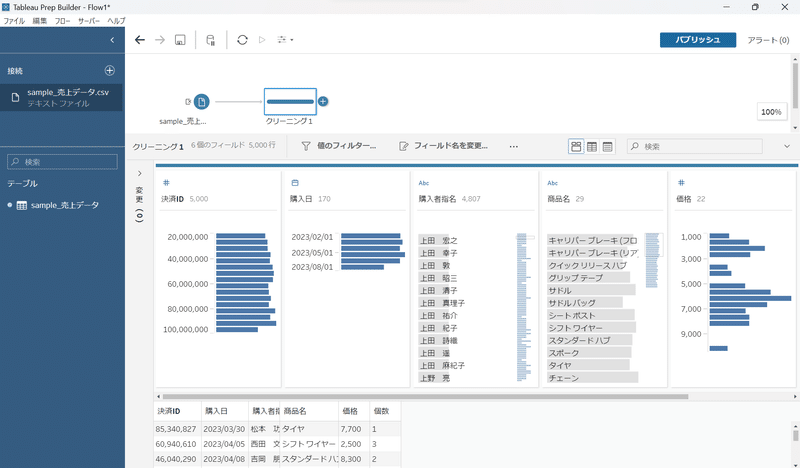The image size is (800, 468).
Task: Click the redo forward arrow
Action: point(160,40)
